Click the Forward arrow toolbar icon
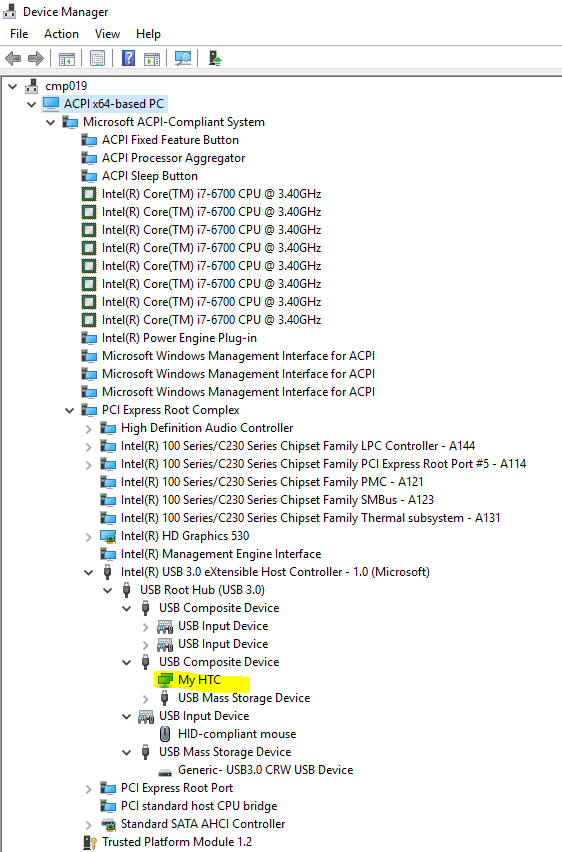The image size is (562, 852). pyautogui.click(x=36, y=58)
